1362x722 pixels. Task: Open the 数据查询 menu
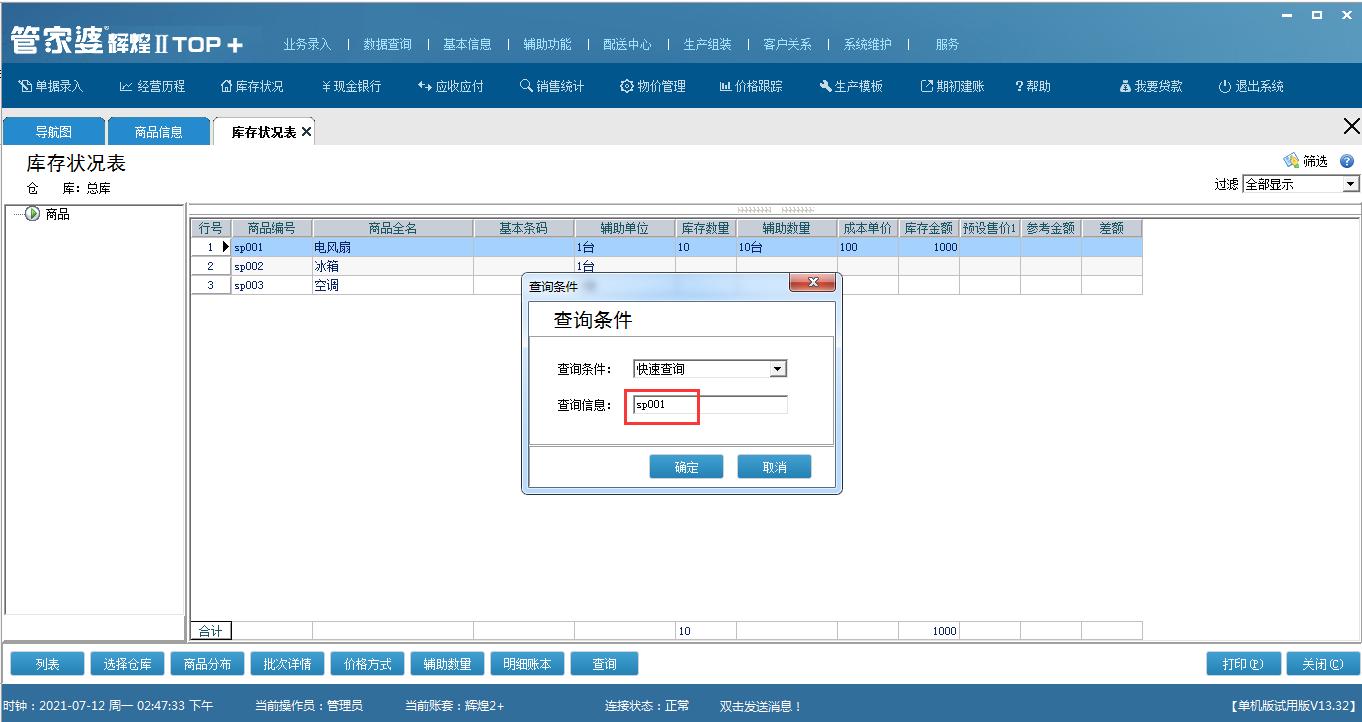click(388, 44)
